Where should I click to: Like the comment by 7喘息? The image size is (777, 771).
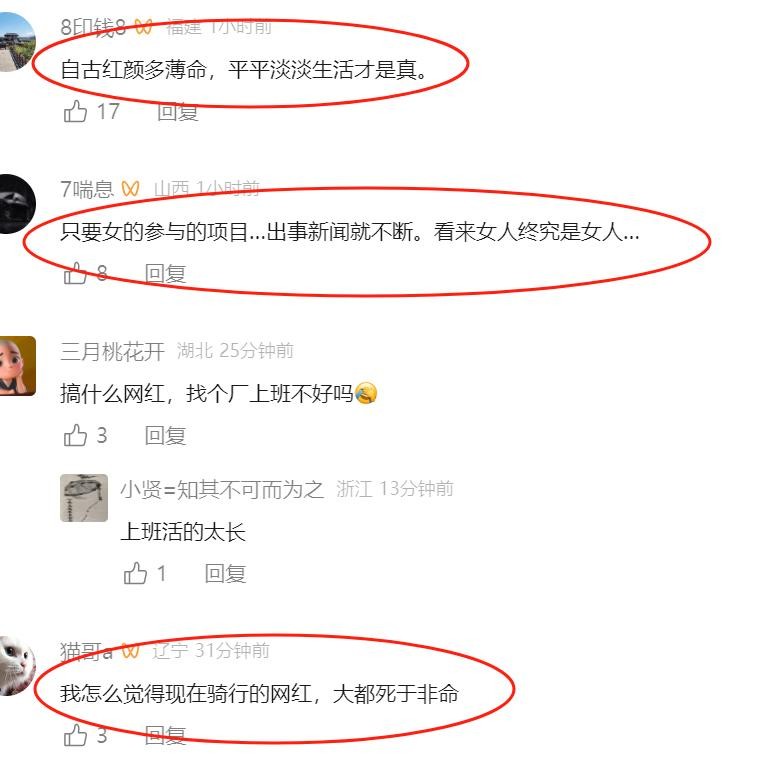75,273
